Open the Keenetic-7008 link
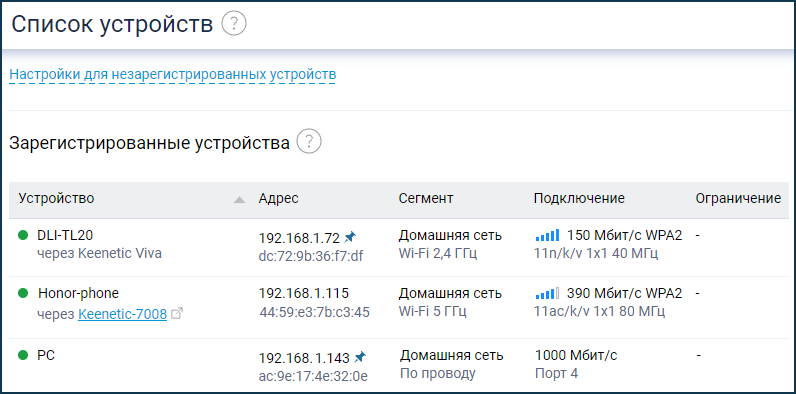Screen dimensions: 796x394 (x=122, y=315)
